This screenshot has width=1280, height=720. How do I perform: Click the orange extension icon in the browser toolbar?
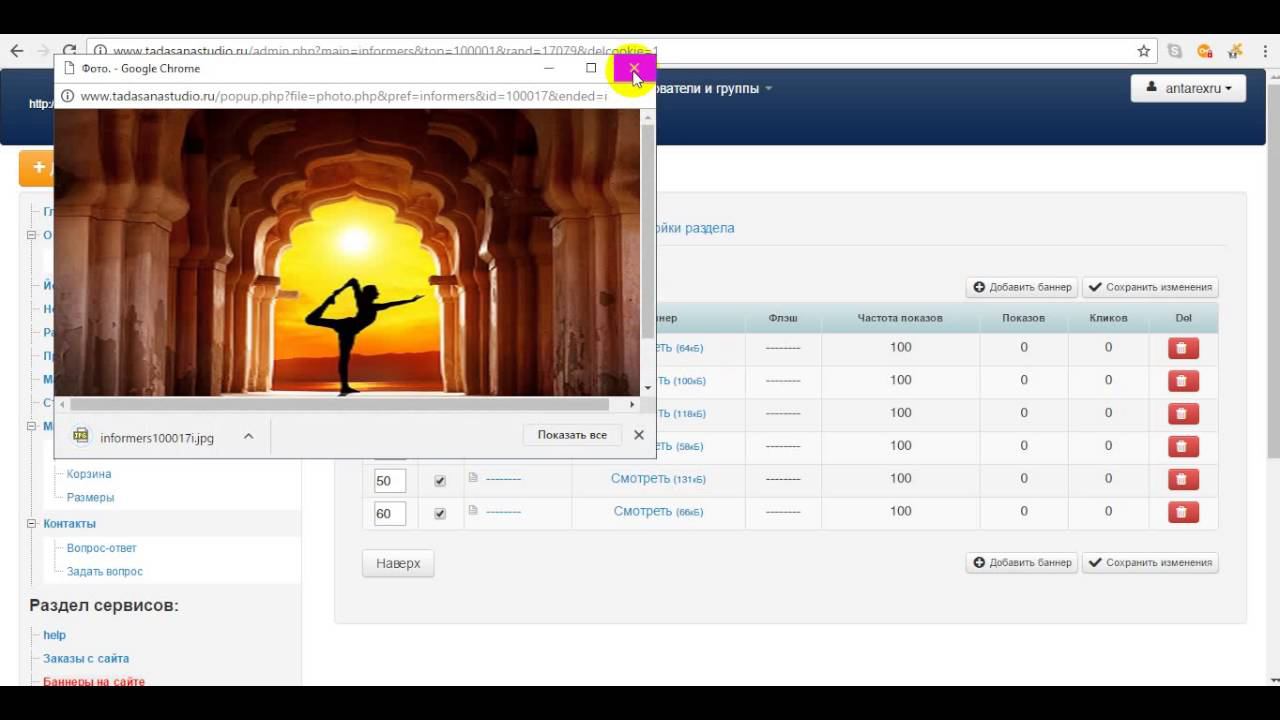point(1205,51)
